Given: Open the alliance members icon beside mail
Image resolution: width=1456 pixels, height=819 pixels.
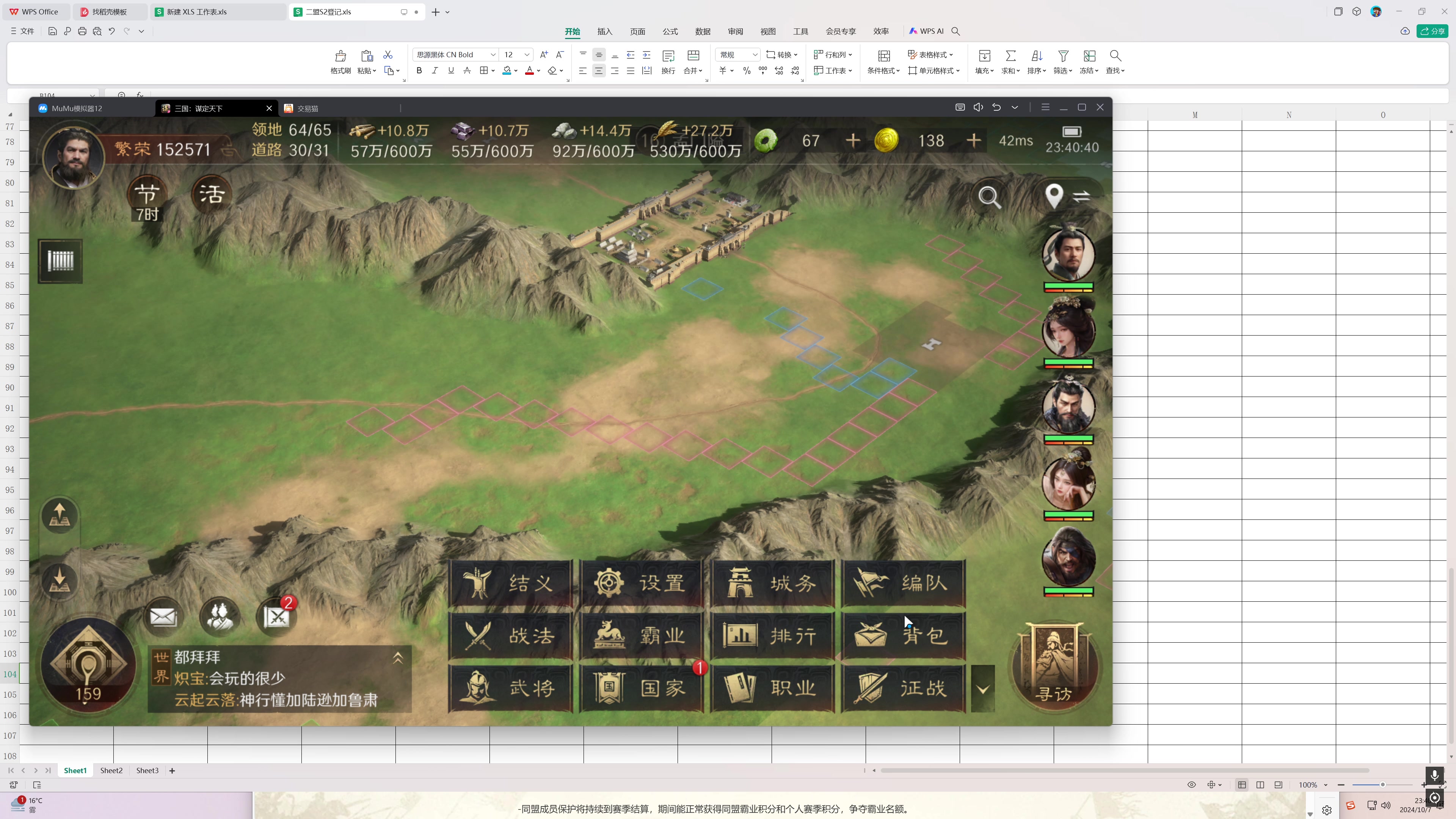Looking at the screenshot, I should tap(220, 617).
